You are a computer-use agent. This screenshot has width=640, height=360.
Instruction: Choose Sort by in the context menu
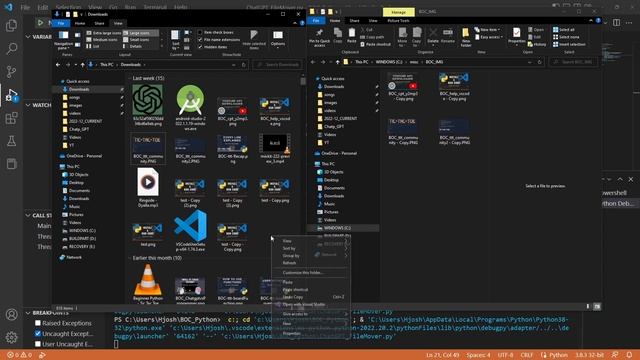[289, 248]
